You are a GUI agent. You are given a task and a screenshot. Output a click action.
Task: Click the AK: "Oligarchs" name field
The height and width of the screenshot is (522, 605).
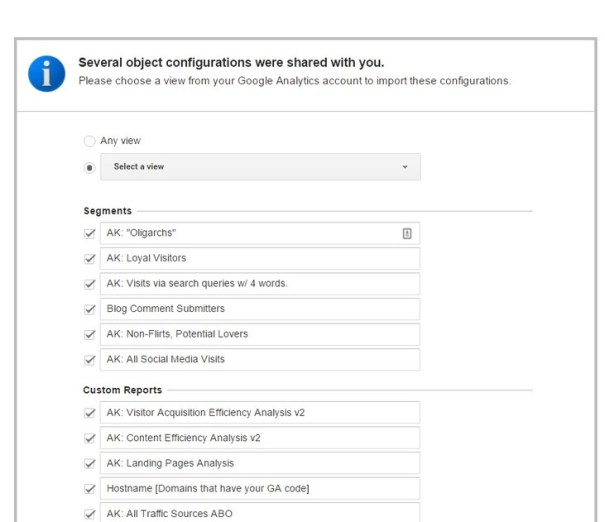coord(250,233)
